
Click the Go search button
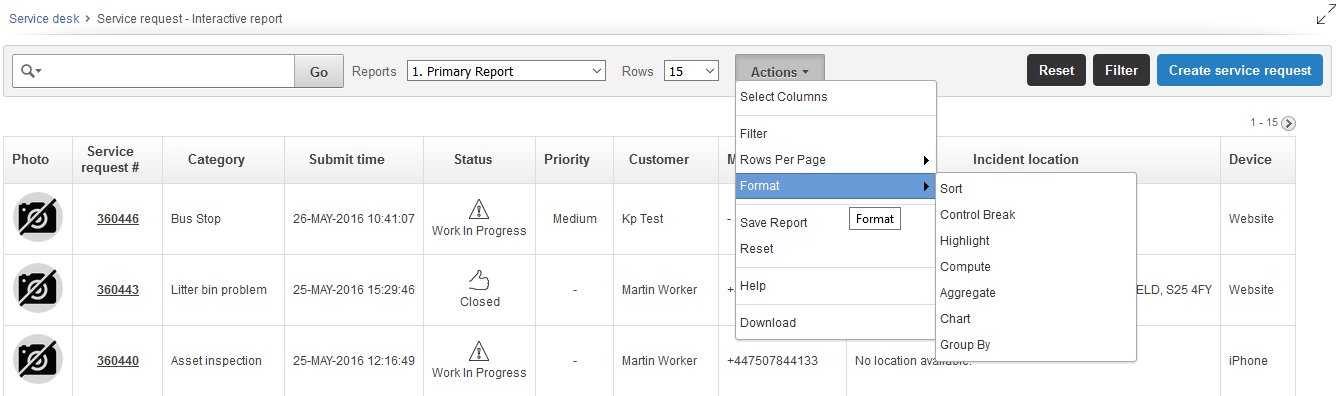(319, 71)
